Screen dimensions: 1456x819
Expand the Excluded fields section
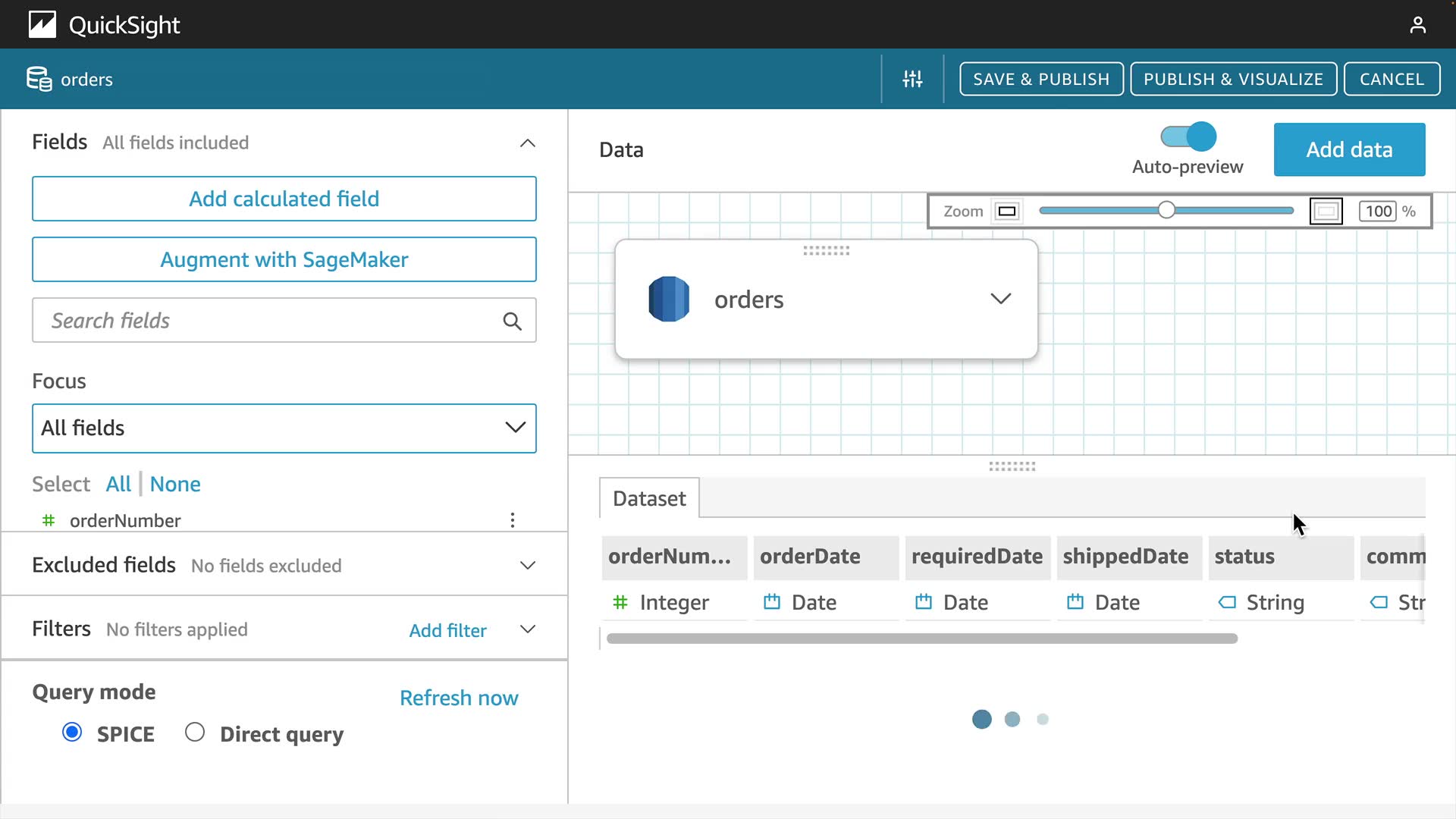pos(527,566)
